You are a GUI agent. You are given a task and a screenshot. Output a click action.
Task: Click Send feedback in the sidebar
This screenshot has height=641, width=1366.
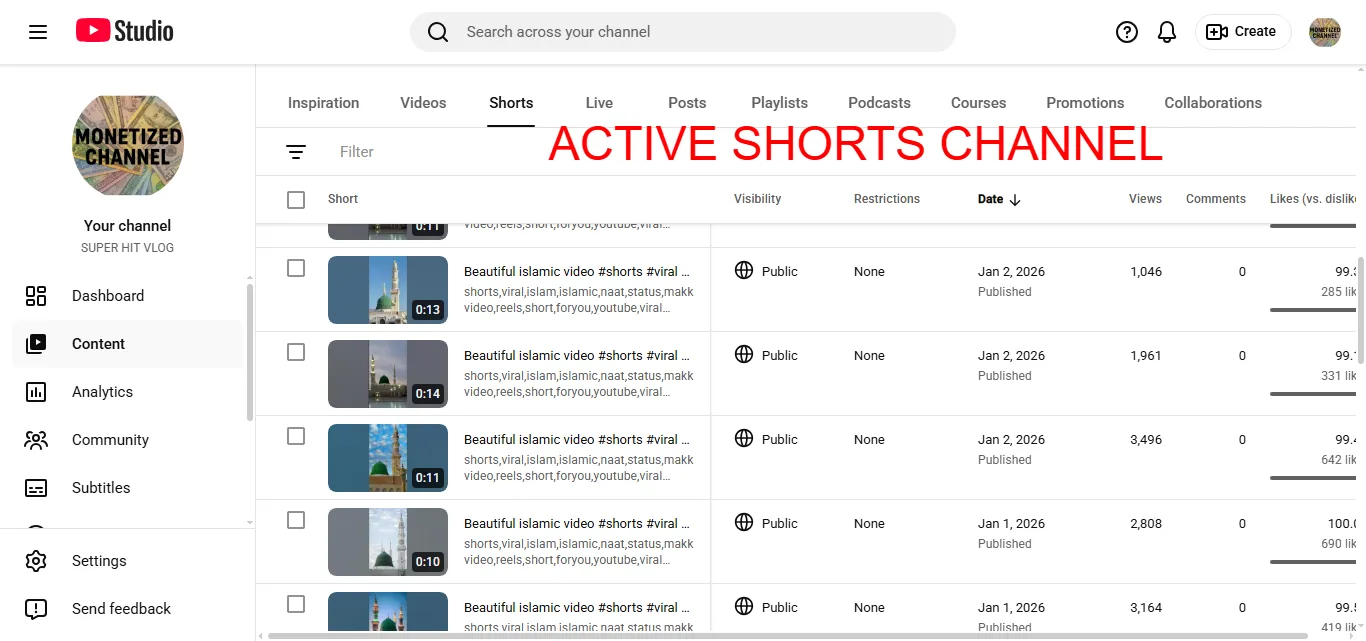tap(128, 609)
